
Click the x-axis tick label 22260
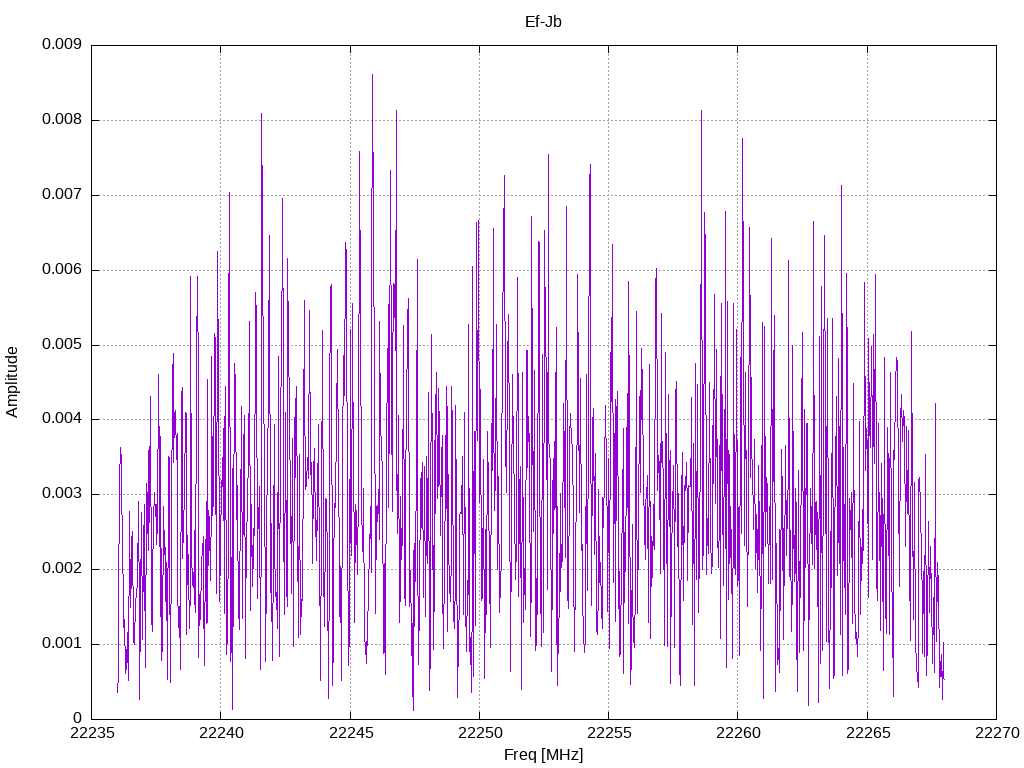click(739, 733)
